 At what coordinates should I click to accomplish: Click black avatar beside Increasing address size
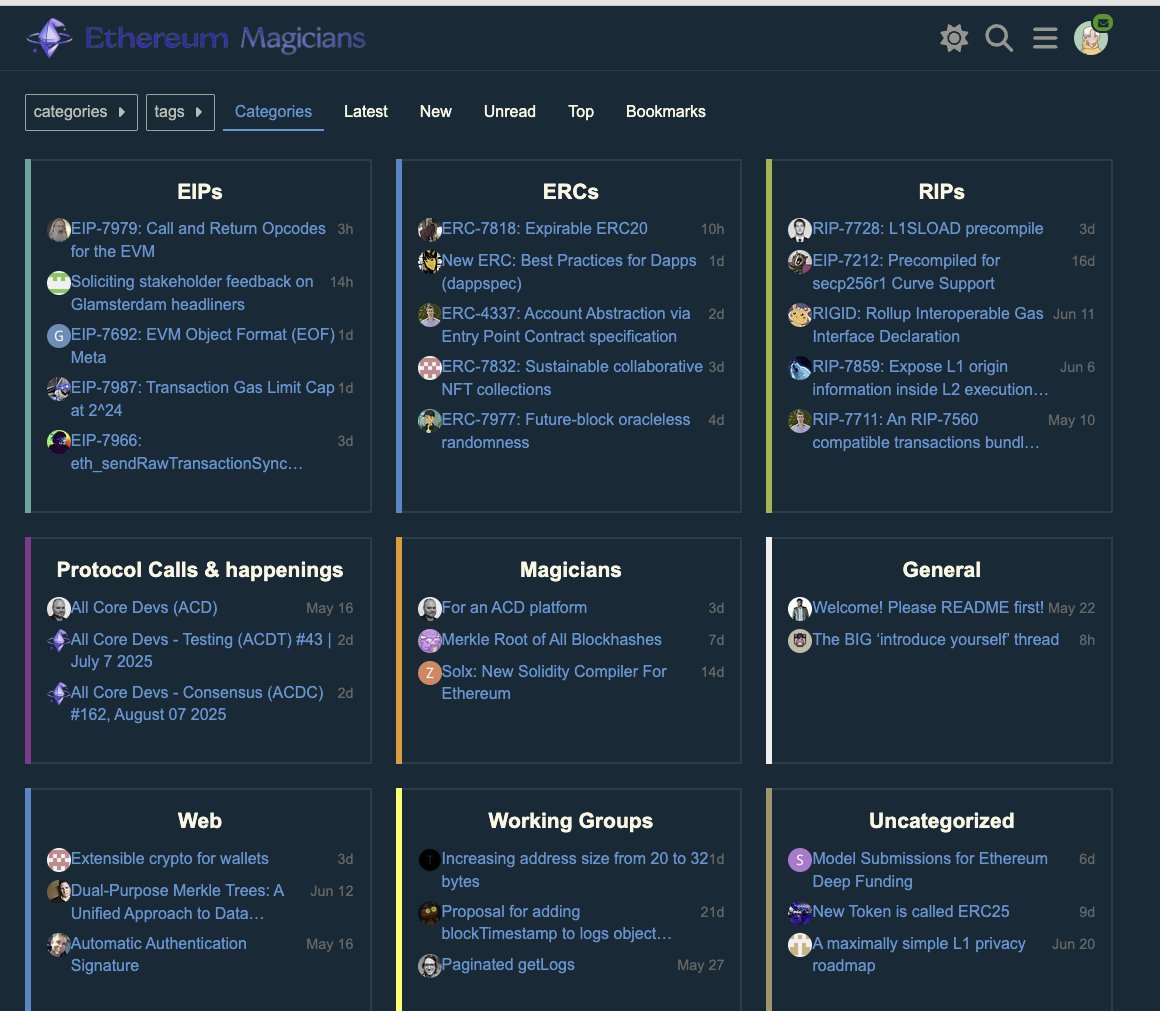click(429, 859)
